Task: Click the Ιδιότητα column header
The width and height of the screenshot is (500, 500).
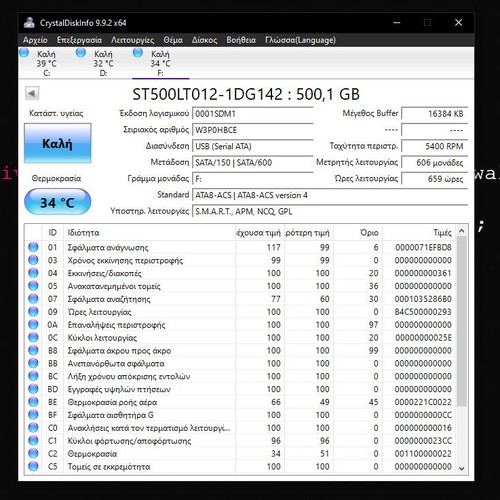Action: coord(149,232)
